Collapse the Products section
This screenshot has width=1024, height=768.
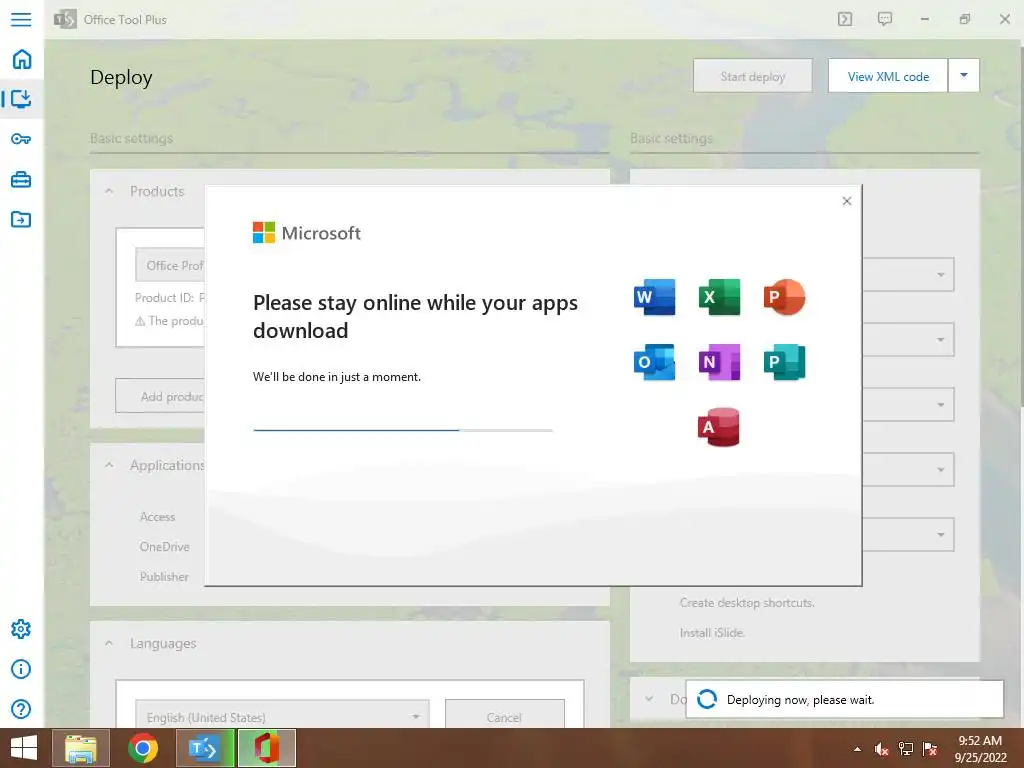(109, 191)
